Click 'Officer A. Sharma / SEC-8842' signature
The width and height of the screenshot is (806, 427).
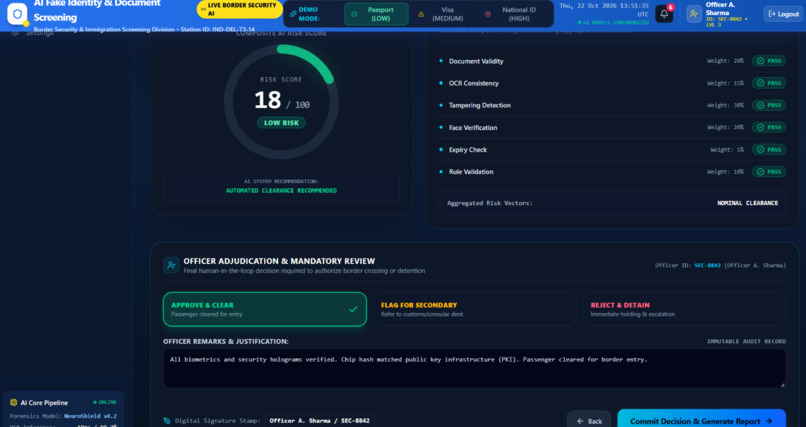point(319,421)
